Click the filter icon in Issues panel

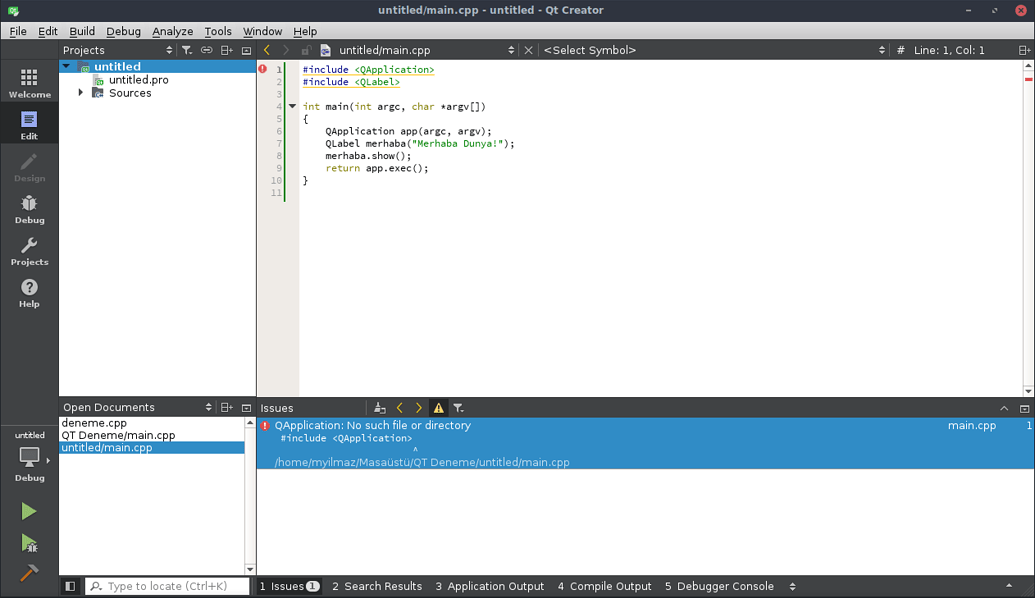pyautogui.click(x=458, y=408)
